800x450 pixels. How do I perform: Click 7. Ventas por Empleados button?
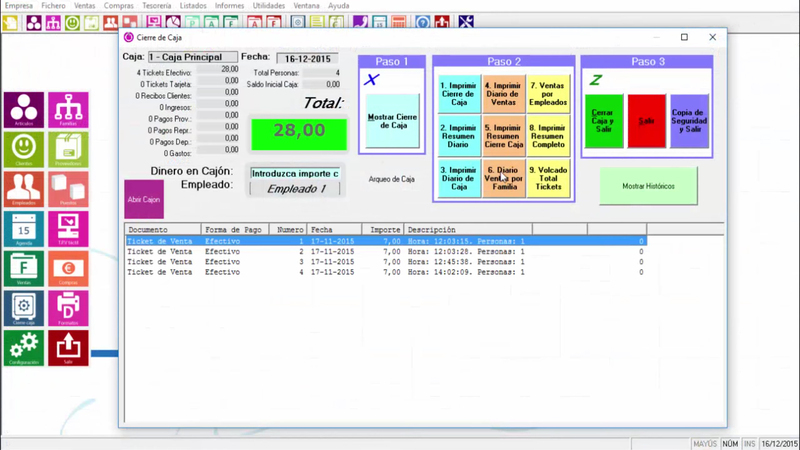(x=548, y=94)
